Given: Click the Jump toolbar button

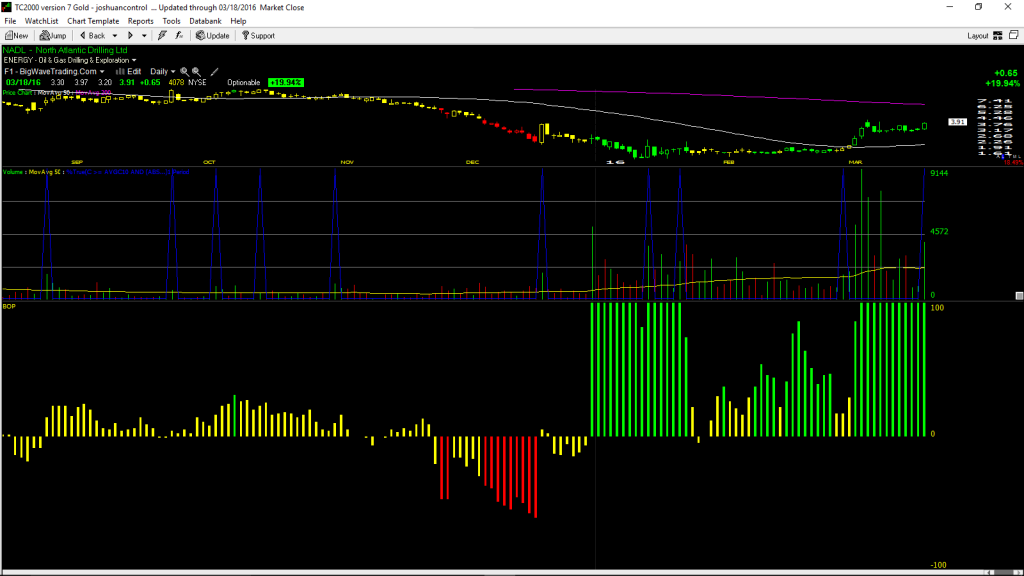Looking at the screenshot, I should 53,36.
